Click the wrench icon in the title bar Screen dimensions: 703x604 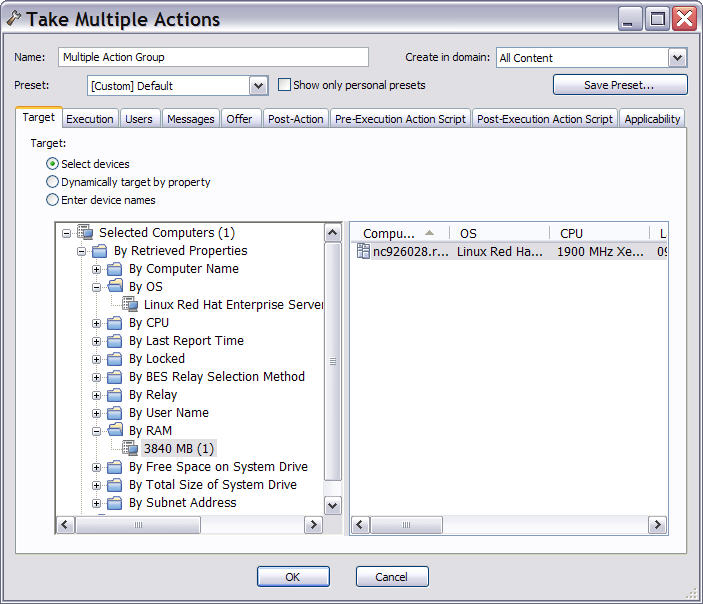tap(14, 18)
